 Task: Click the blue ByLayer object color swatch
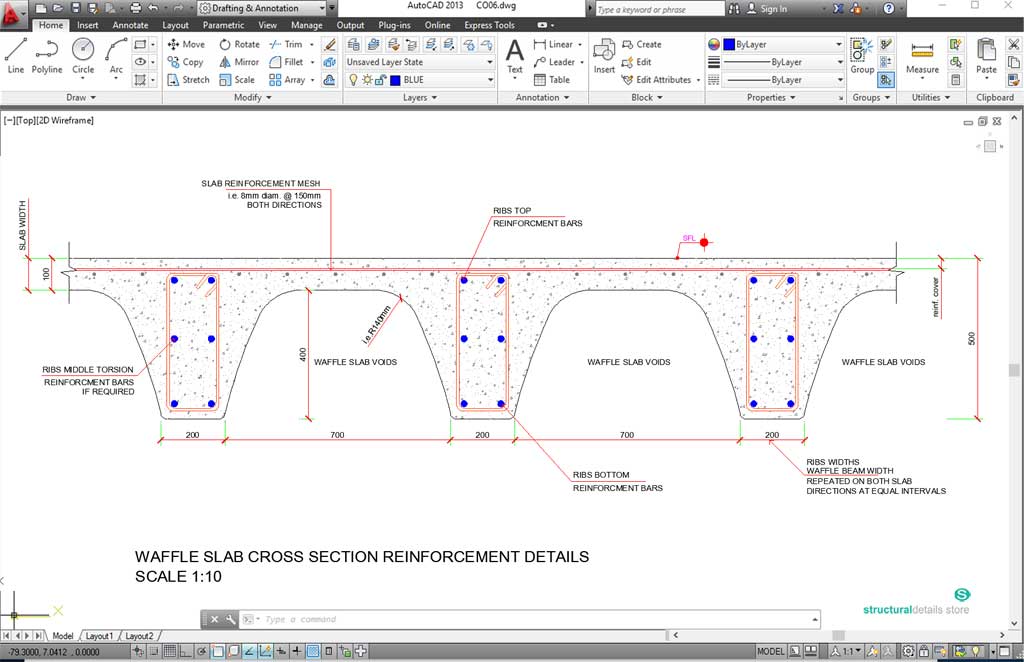[729, 45]
